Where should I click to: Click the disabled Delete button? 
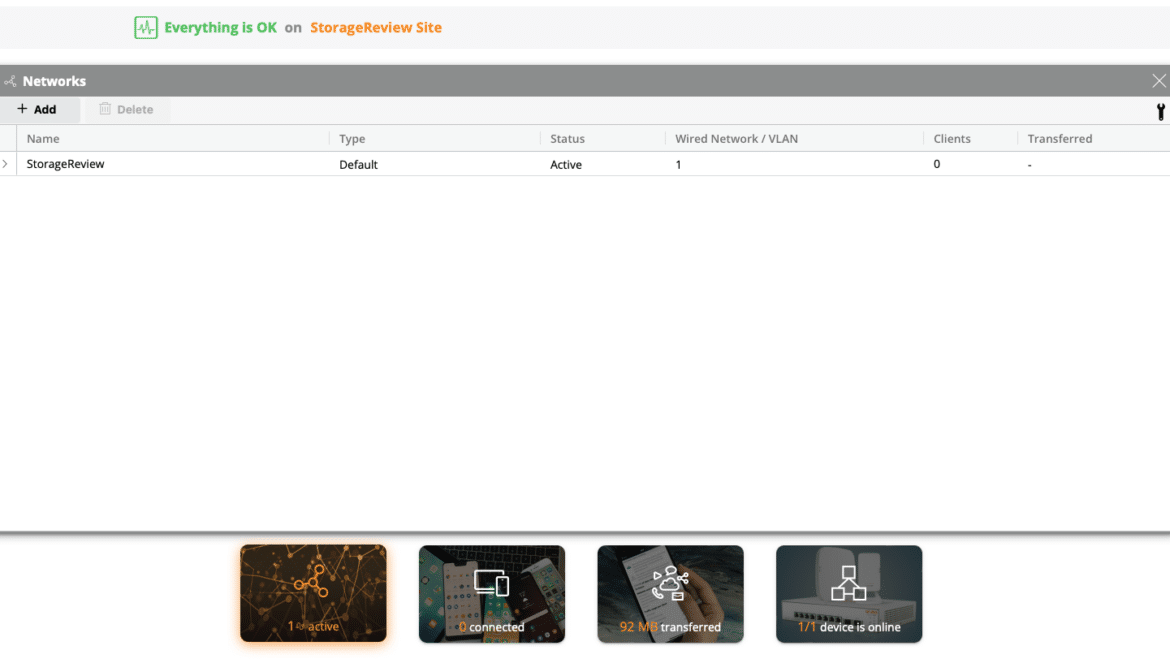(126, 110)
